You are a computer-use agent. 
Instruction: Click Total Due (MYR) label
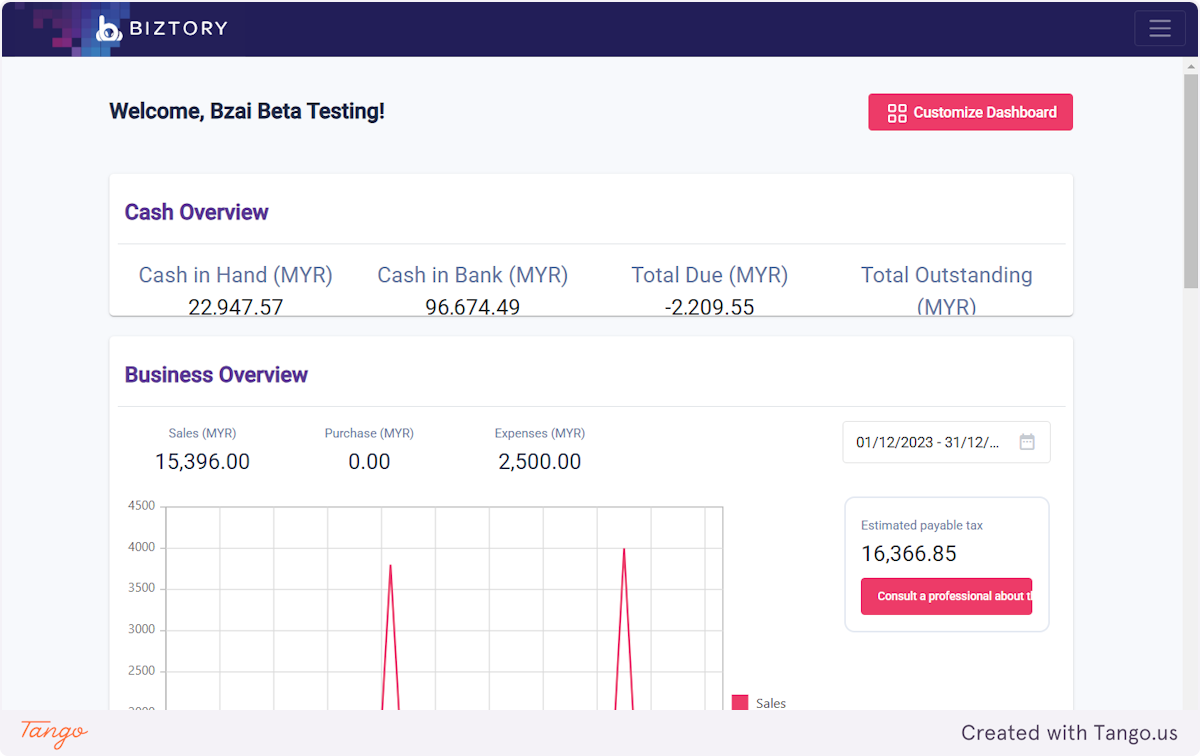click(709, 275)
